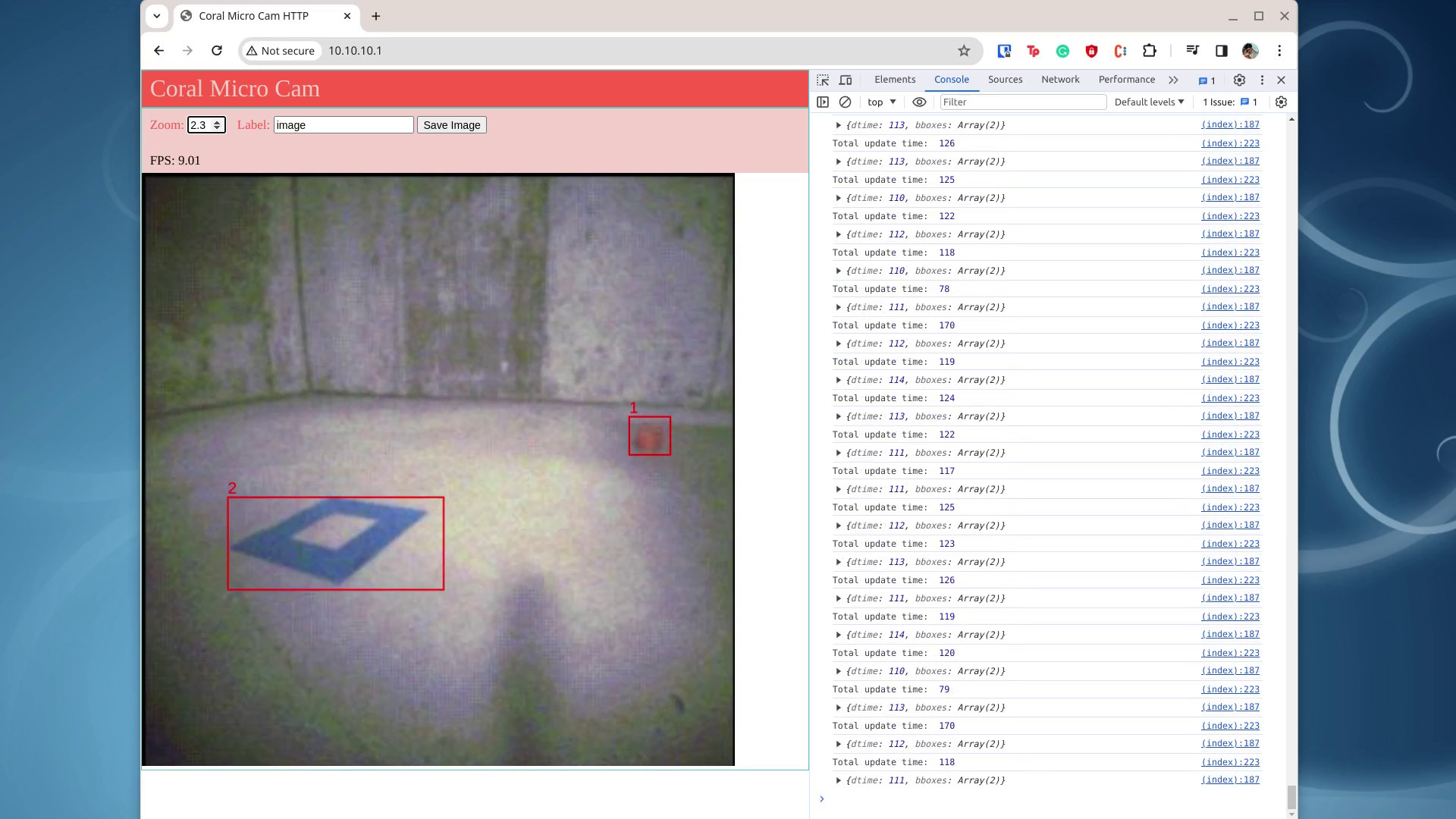Create a live expression with the eye icon

pos(920,102)
